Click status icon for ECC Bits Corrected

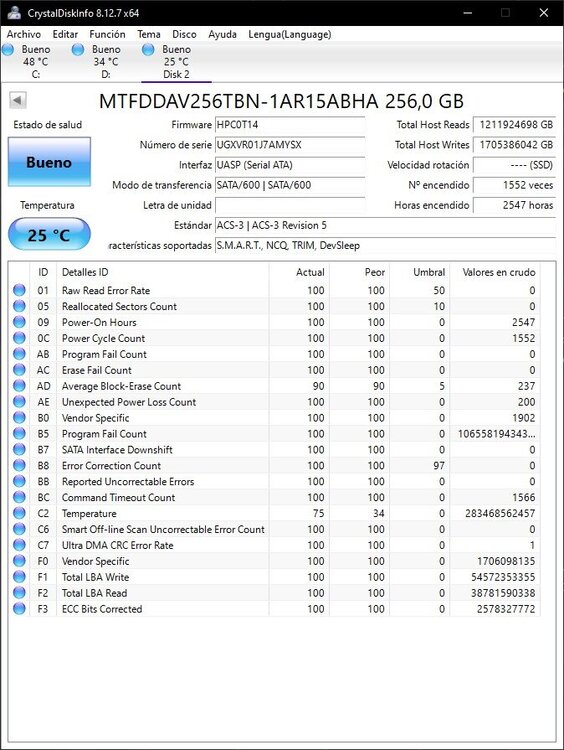tap(19, 609)
